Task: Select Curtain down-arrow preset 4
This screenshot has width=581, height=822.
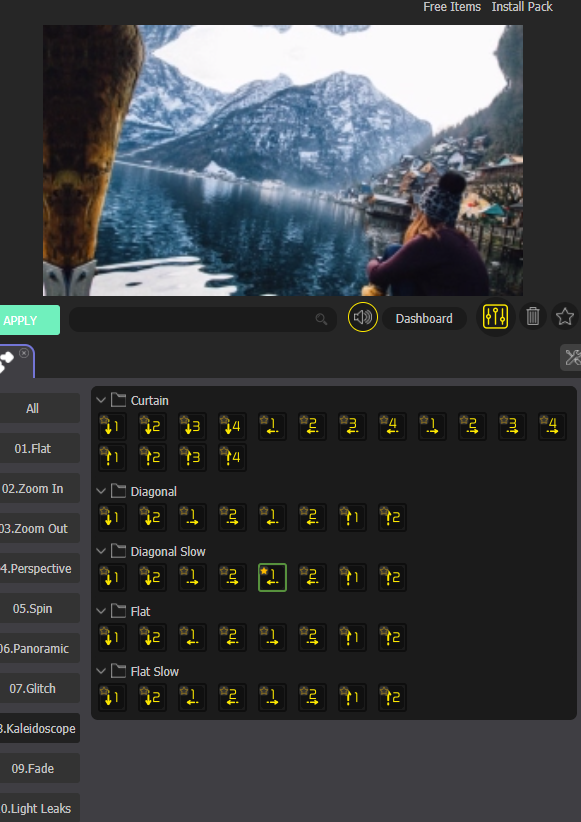Action: (x=232, y=426)
